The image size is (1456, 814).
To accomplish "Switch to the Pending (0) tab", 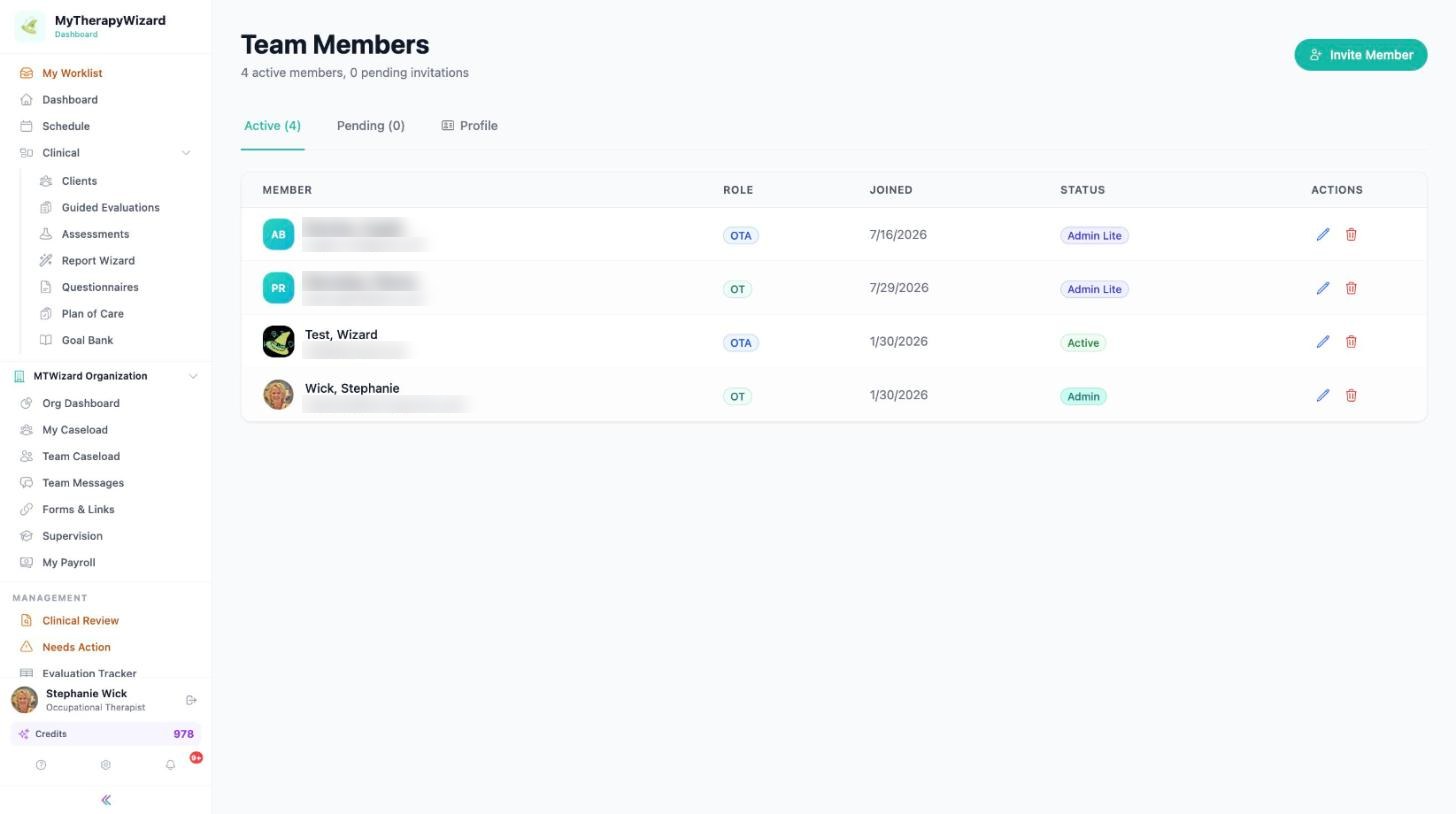I will [371, 126].
